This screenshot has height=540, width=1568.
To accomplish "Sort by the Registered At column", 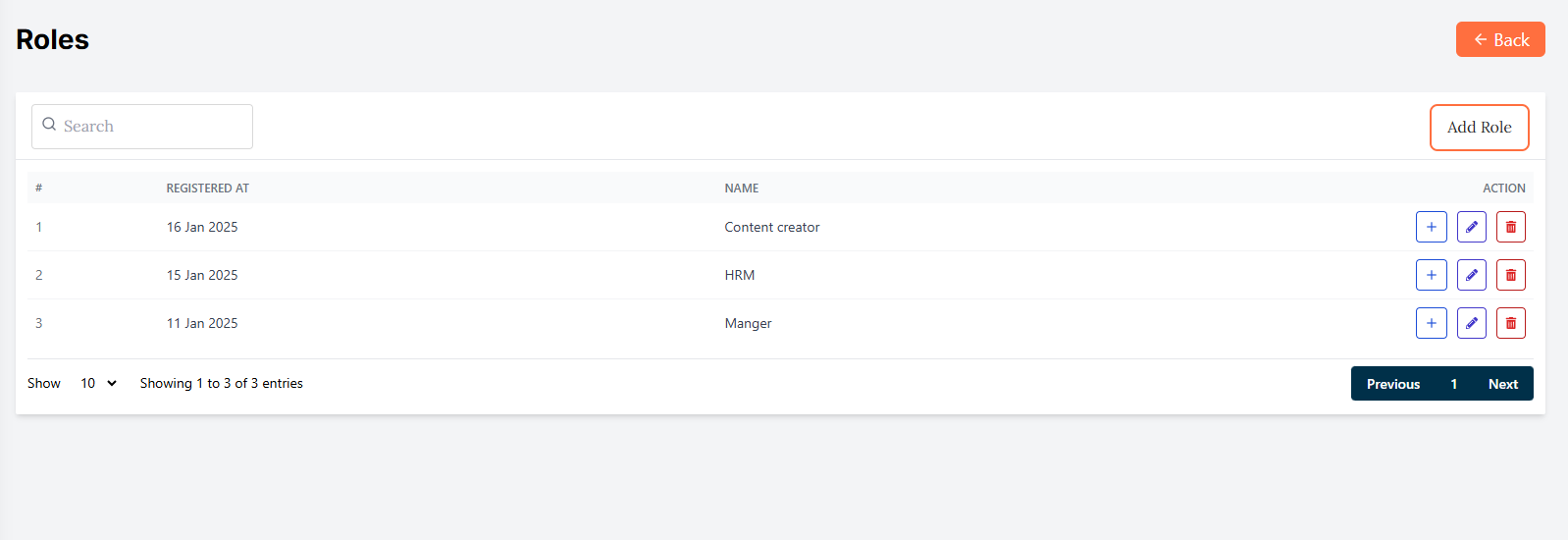I will [x=207, y=188].
